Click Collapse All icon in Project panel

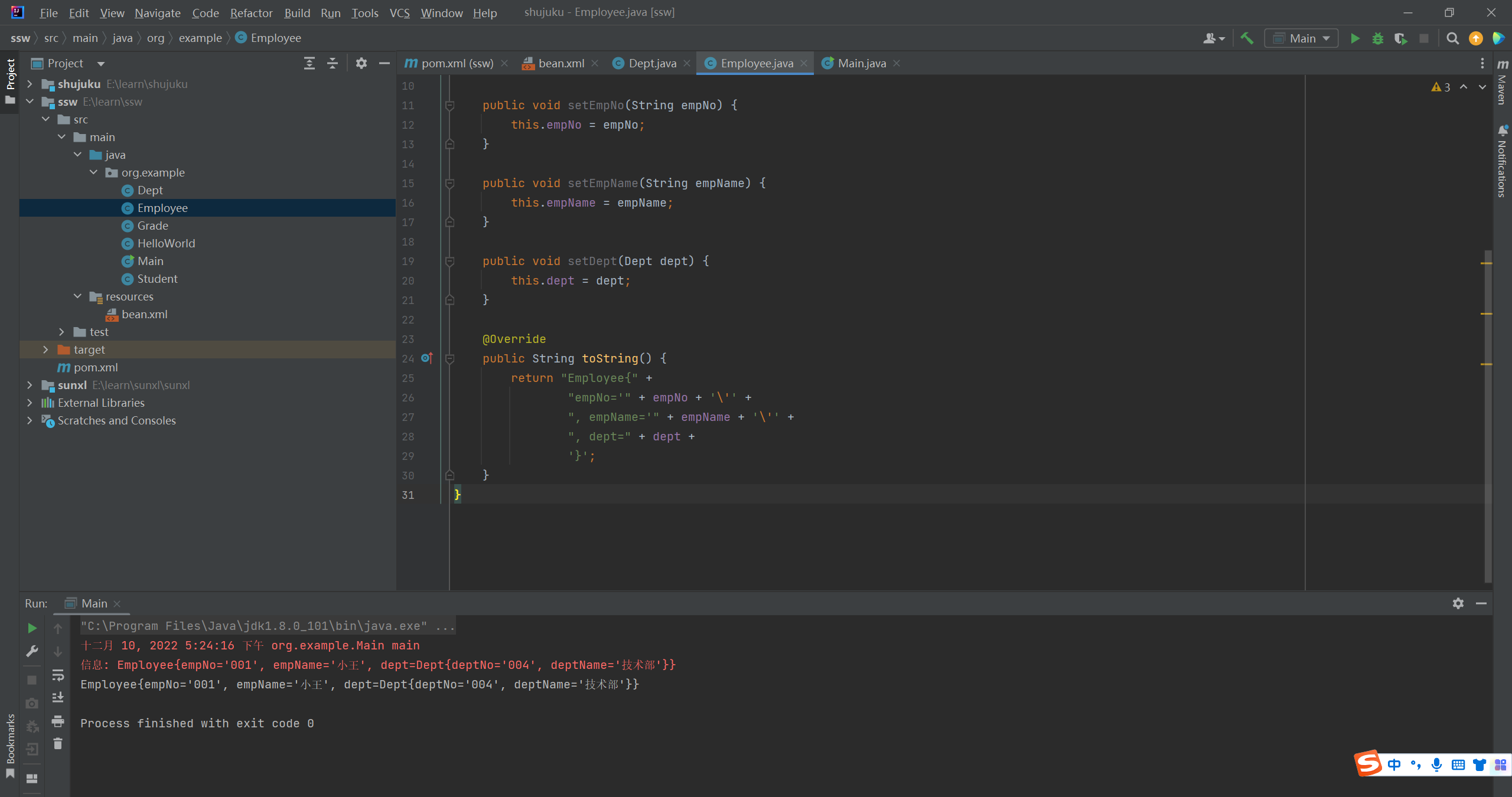click(333, 63)
